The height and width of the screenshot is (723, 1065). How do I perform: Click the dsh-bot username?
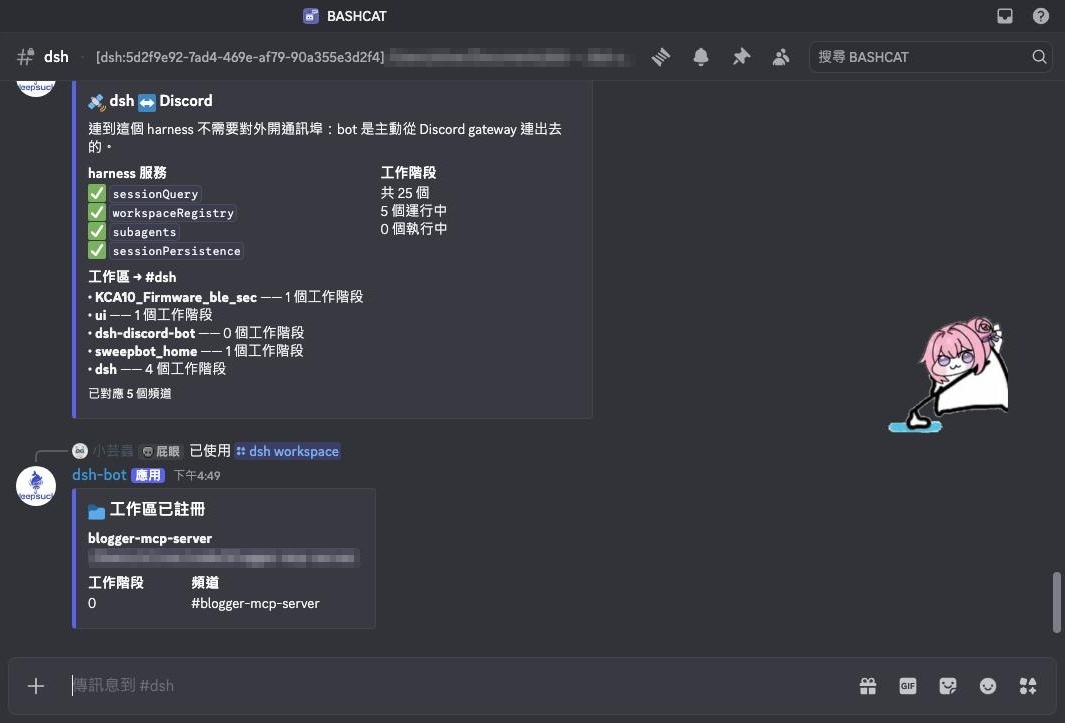point(99,475)
